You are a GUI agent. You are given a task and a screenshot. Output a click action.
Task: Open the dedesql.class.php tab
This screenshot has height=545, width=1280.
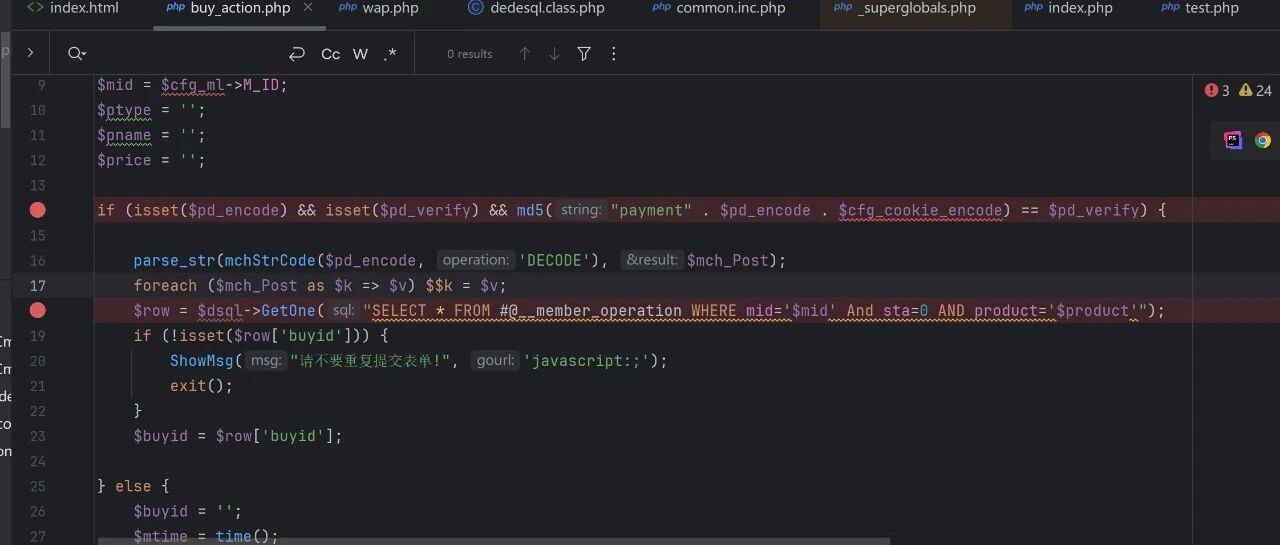[x=536, y=8]
